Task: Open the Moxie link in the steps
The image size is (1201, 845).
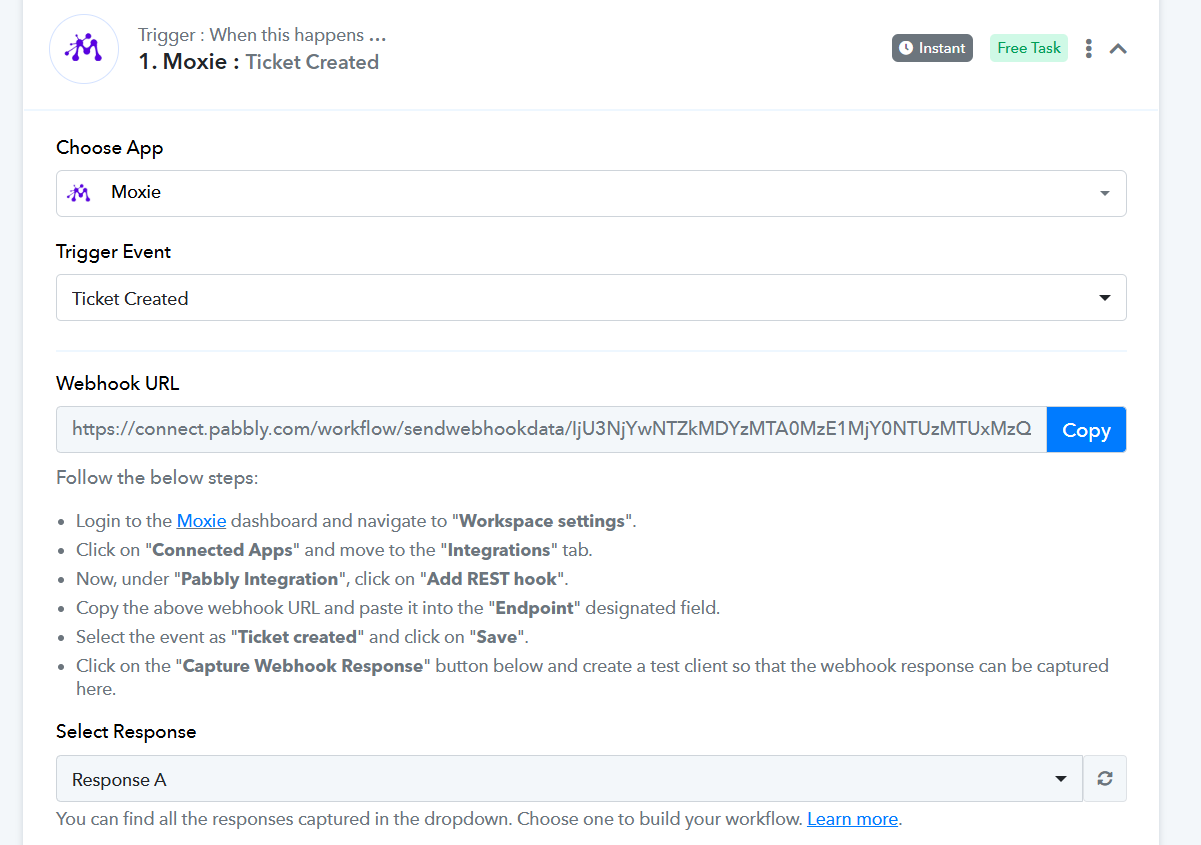Action: tap(201, 521)
